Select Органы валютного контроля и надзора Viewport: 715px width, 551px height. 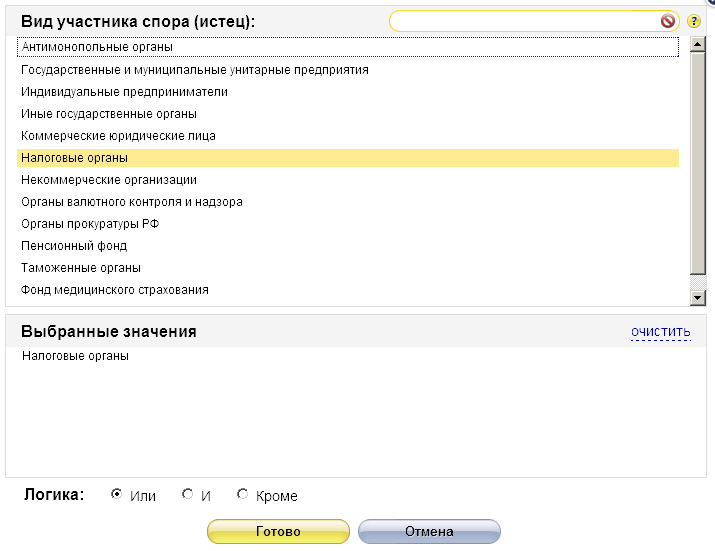pyautogui.click(x=348, y=202)
